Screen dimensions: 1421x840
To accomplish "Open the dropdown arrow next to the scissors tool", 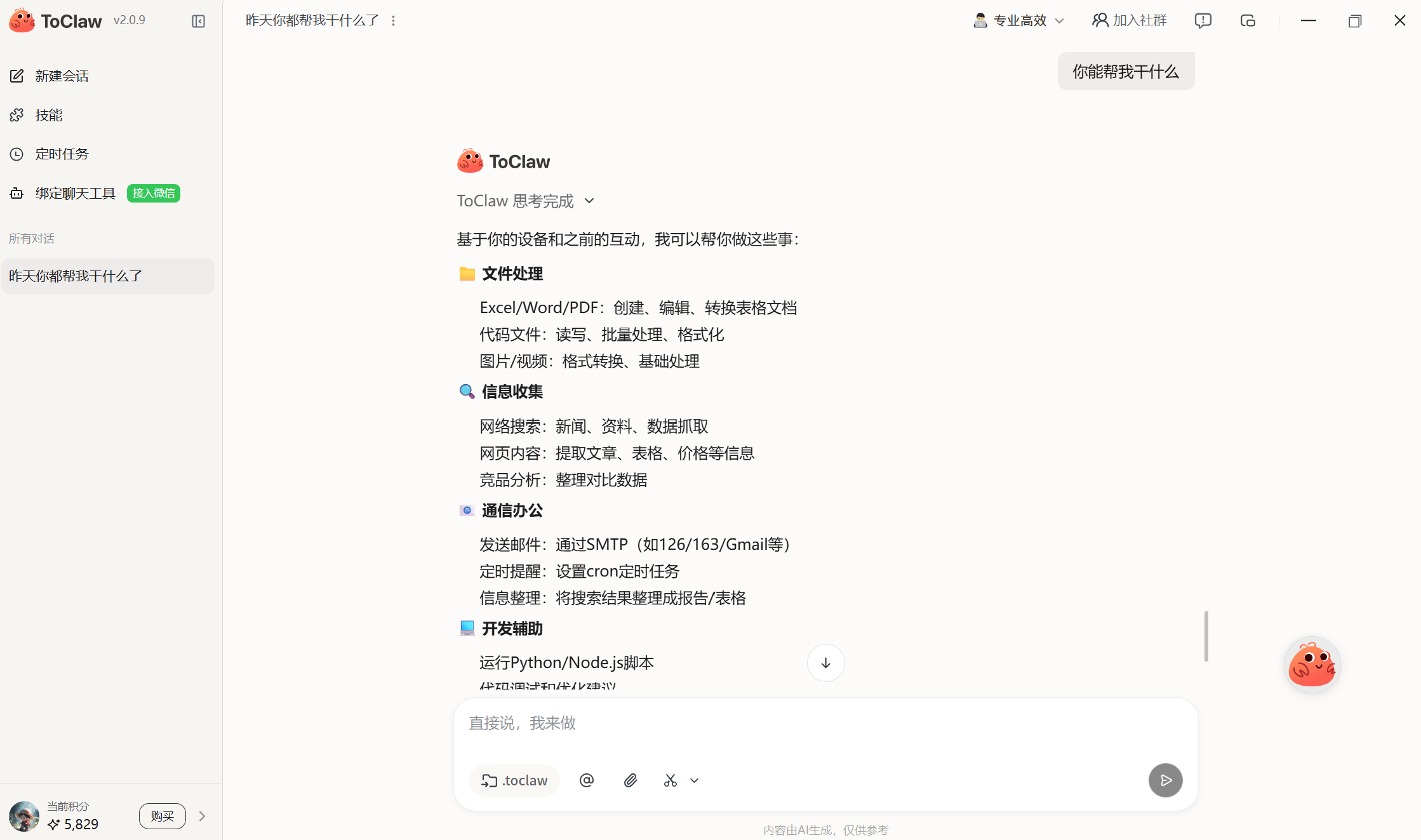I will [x=695, y=780].
